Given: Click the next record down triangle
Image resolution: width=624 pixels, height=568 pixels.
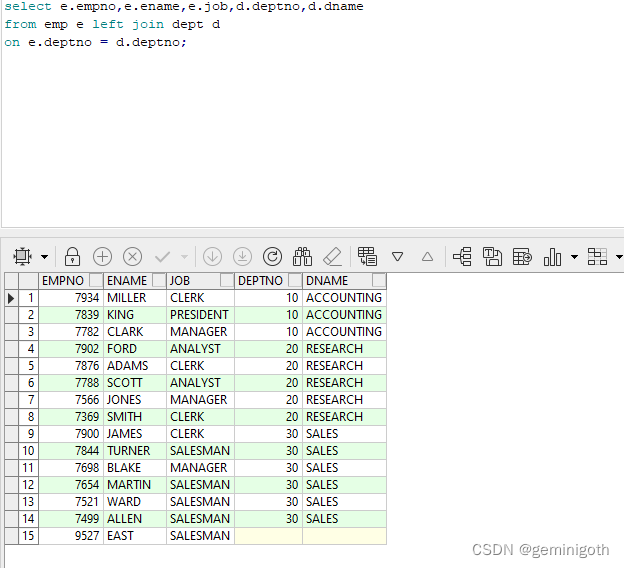Looking at the screenshot, I should coord(398,257).
